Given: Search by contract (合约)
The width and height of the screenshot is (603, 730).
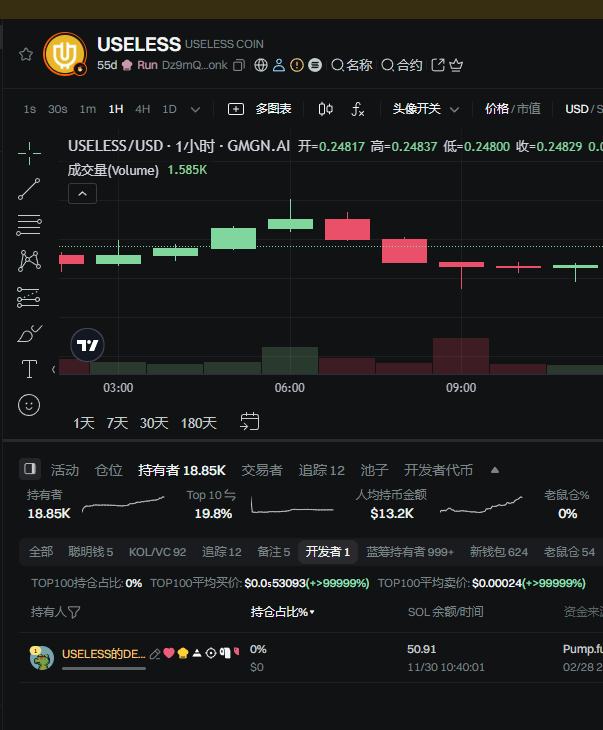Looking at the screenshot, I should (401, 65).
